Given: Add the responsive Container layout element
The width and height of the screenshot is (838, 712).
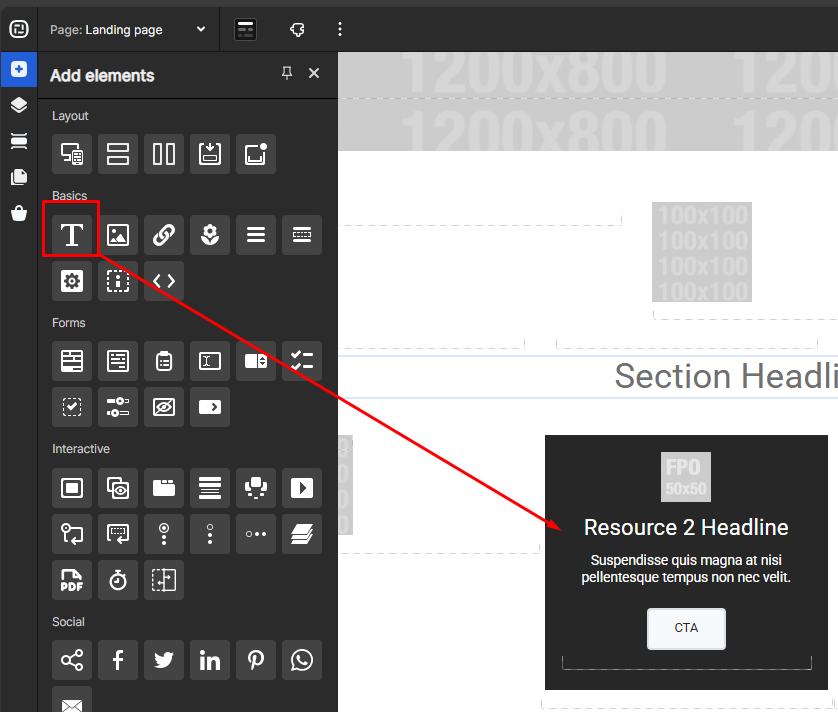Looking at the screenshot, I should (x=72, y=154).
